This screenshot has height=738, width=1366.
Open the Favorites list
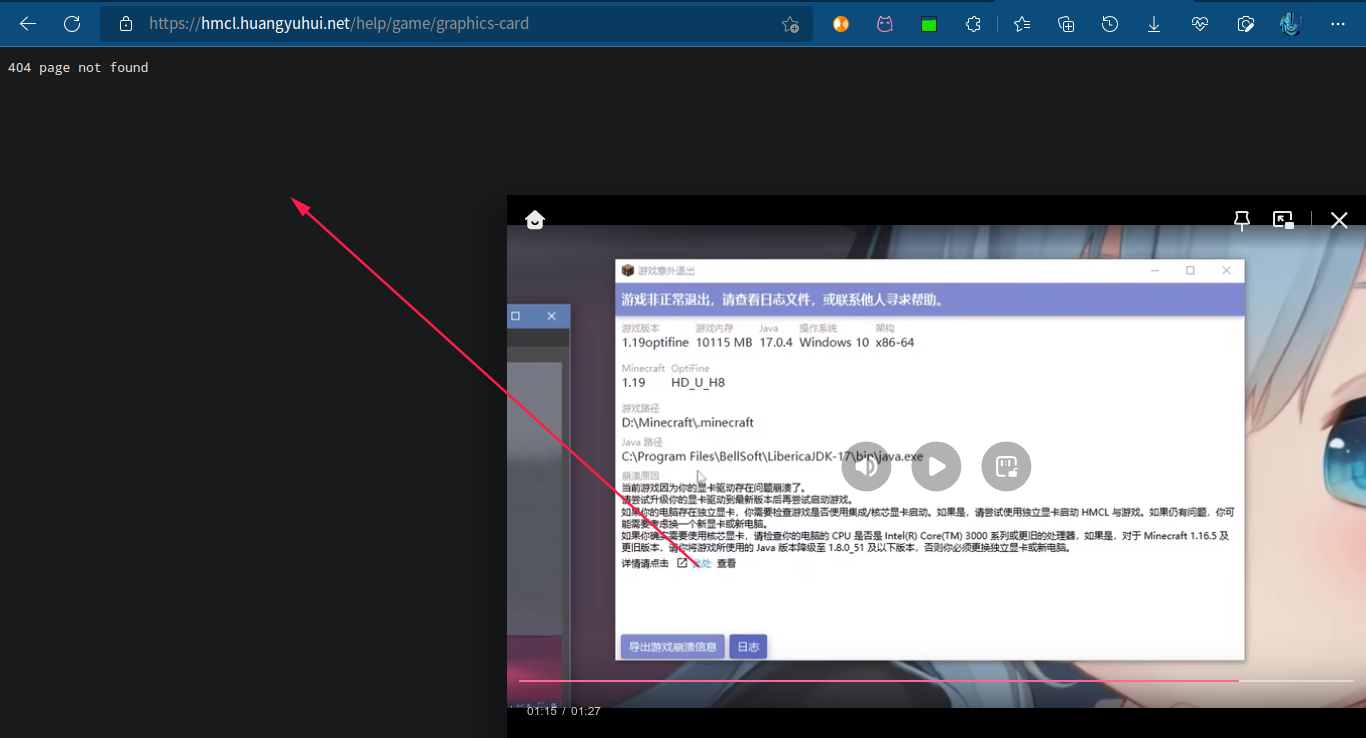click(1022, 24)
